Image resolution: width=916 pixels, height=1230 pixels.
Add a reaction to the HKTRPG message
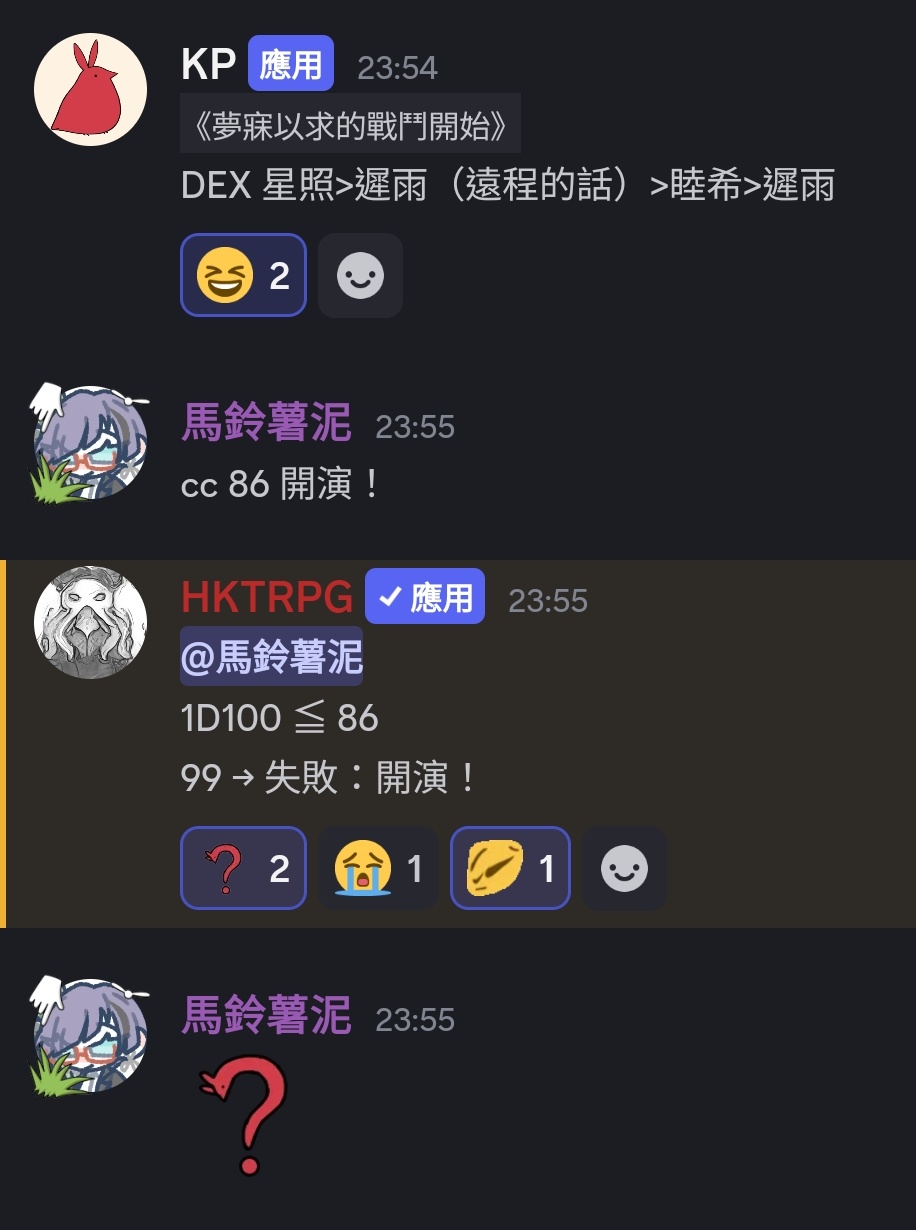[x=624, y=868]
